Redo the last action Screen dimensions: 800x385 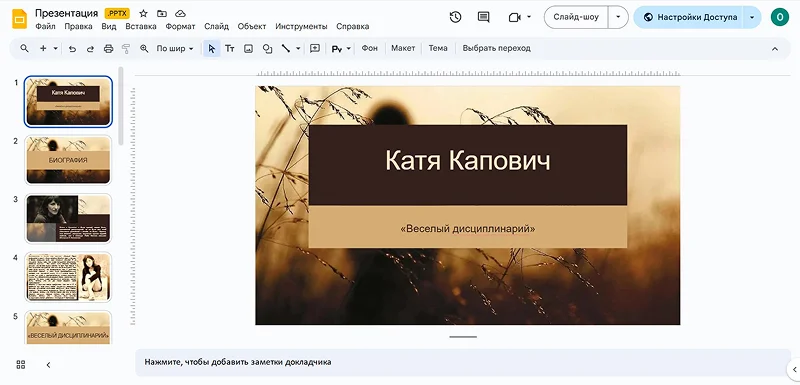[x=90, y=48]
